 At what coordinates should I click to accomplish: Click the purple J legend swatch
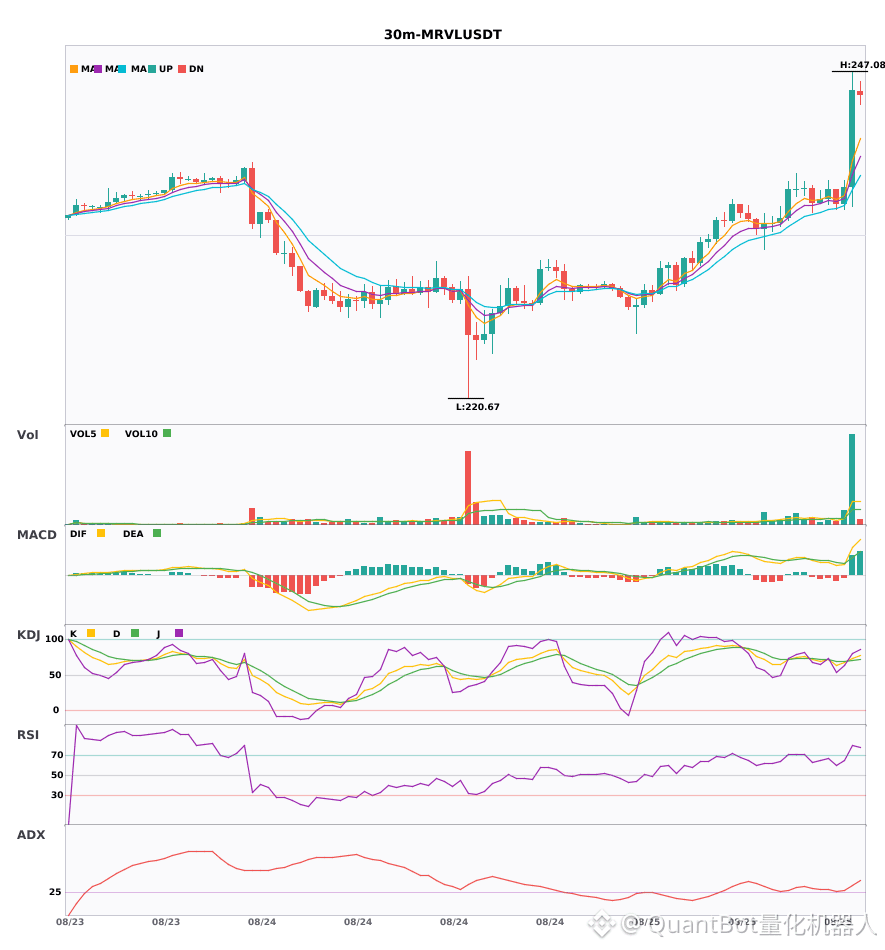179,633
